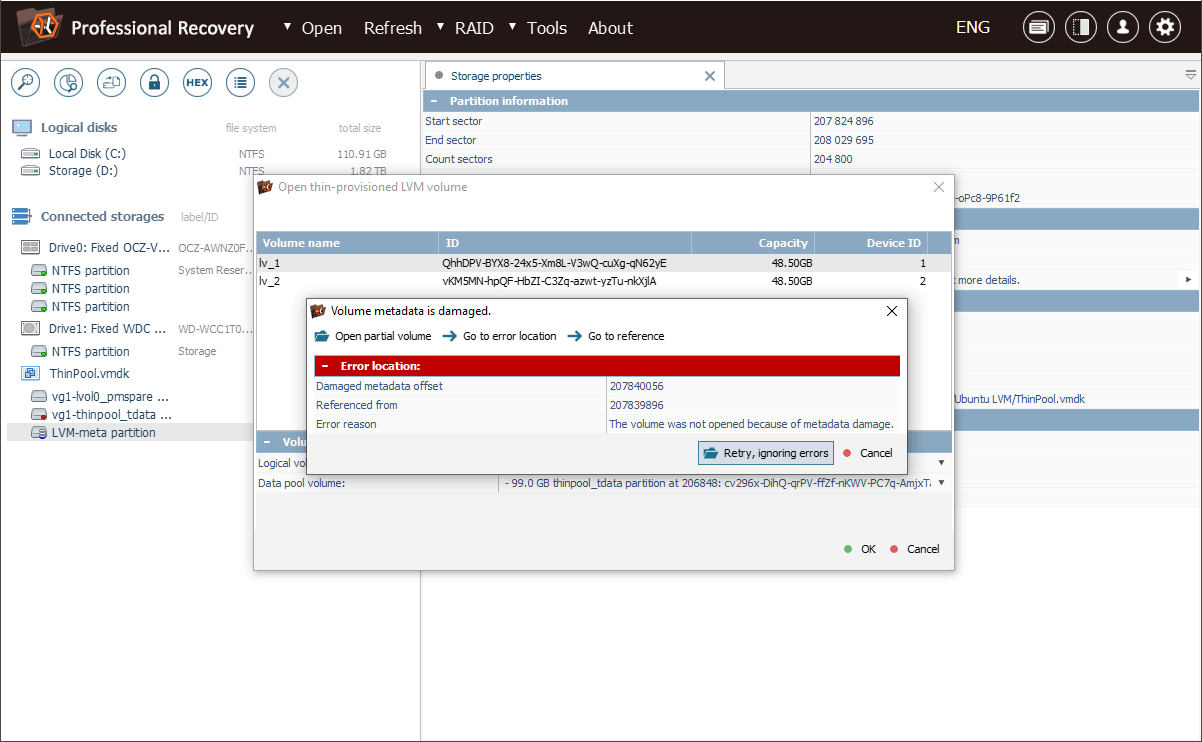The height and width of the screenshot is (742, 1202).
Task: Click the pie-chart partition manager icon
Action: pyautogui.click(x=68, y=83)
